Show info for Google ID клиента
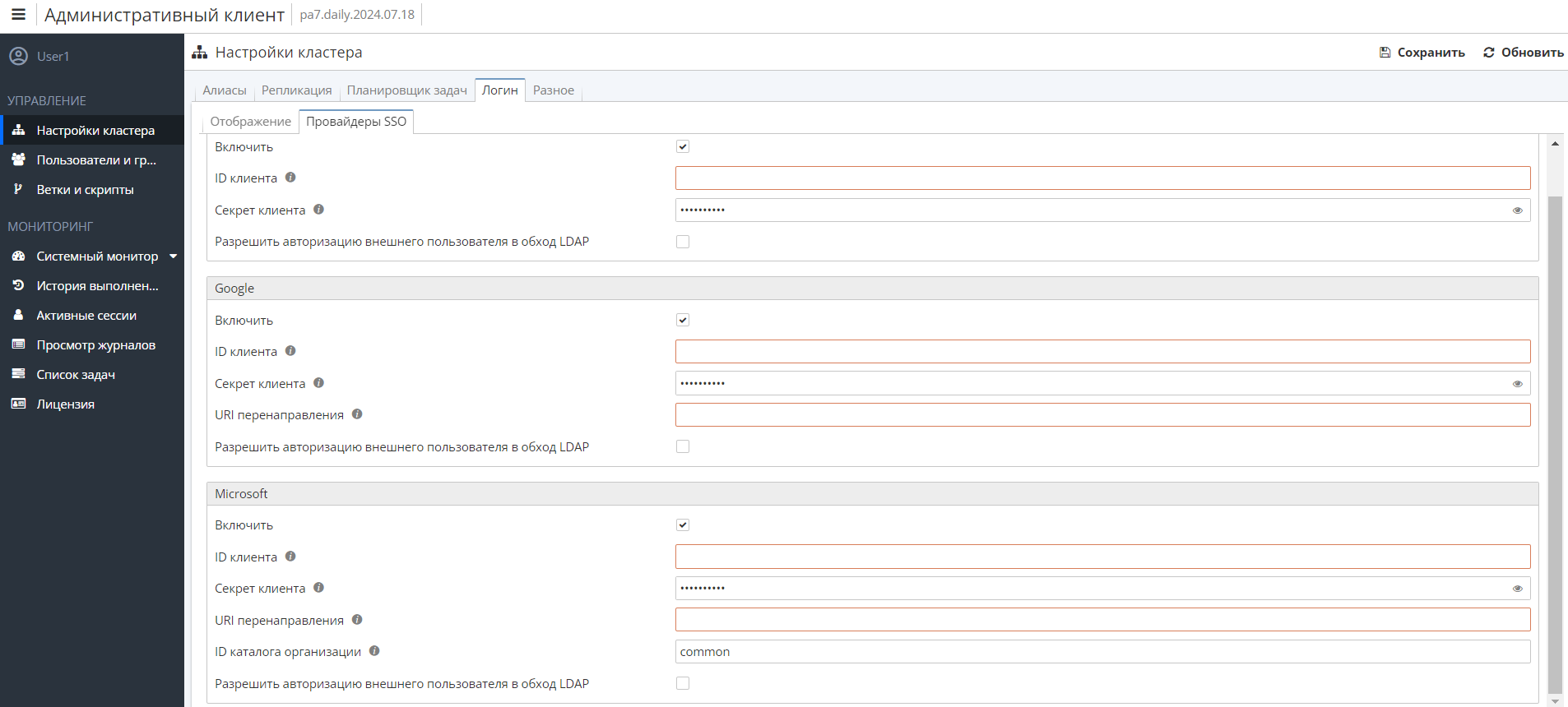This screenshot has height=707, width=1568. (x=290, y=351)
